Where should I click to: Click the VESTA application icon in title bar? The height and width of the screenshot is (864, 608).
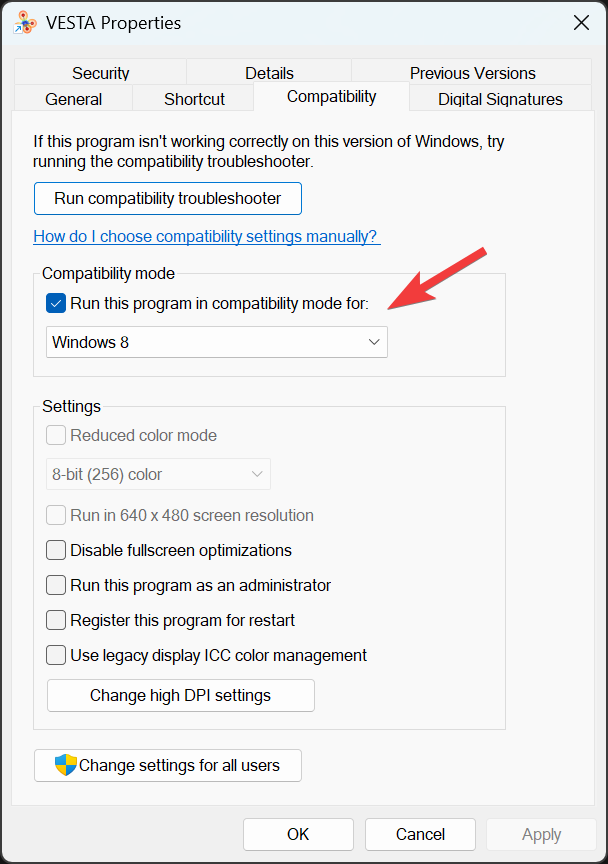(24, 22)
